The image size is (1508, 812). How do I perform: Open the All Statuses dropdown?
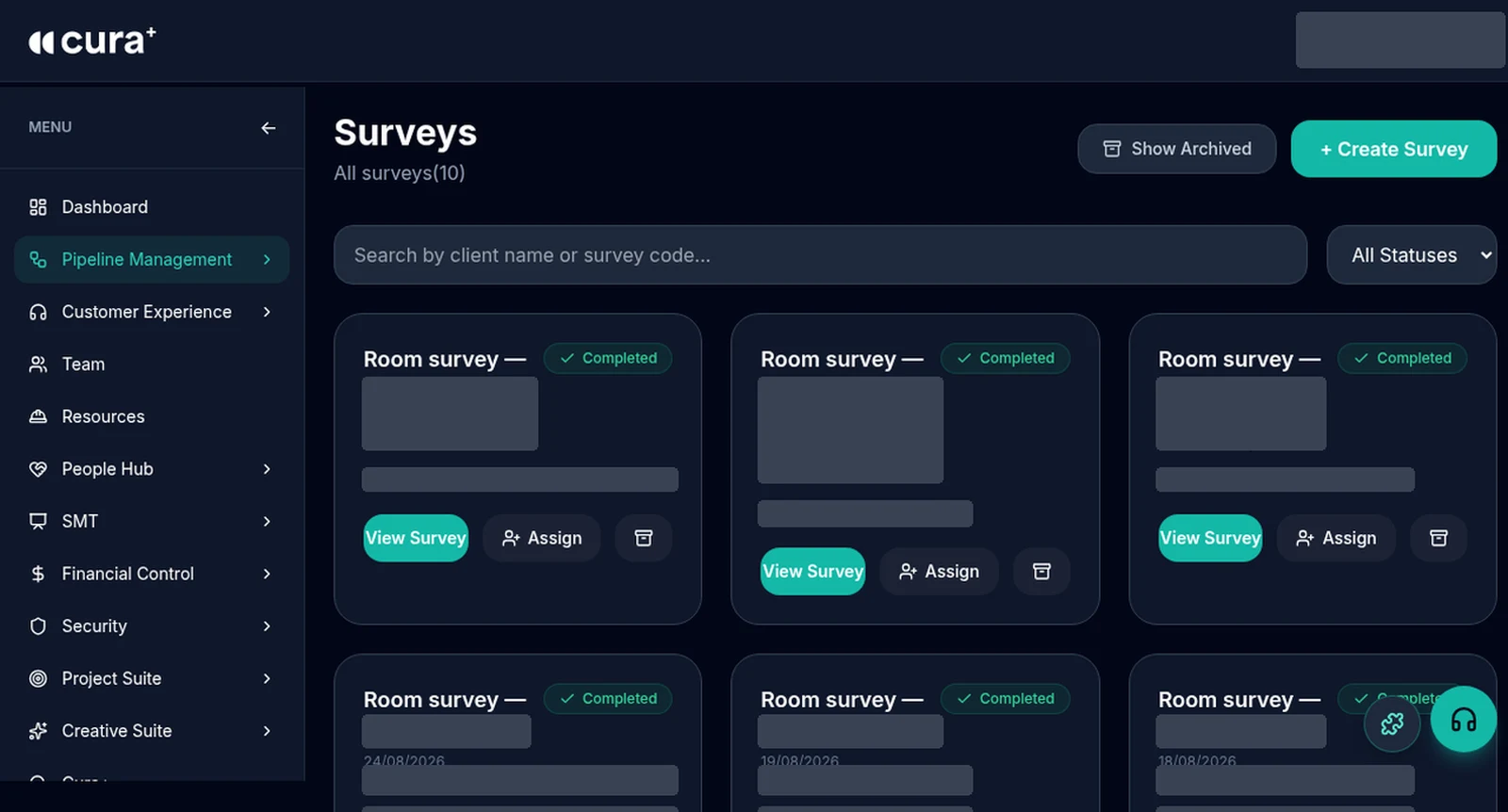(x=1412, y=254)
